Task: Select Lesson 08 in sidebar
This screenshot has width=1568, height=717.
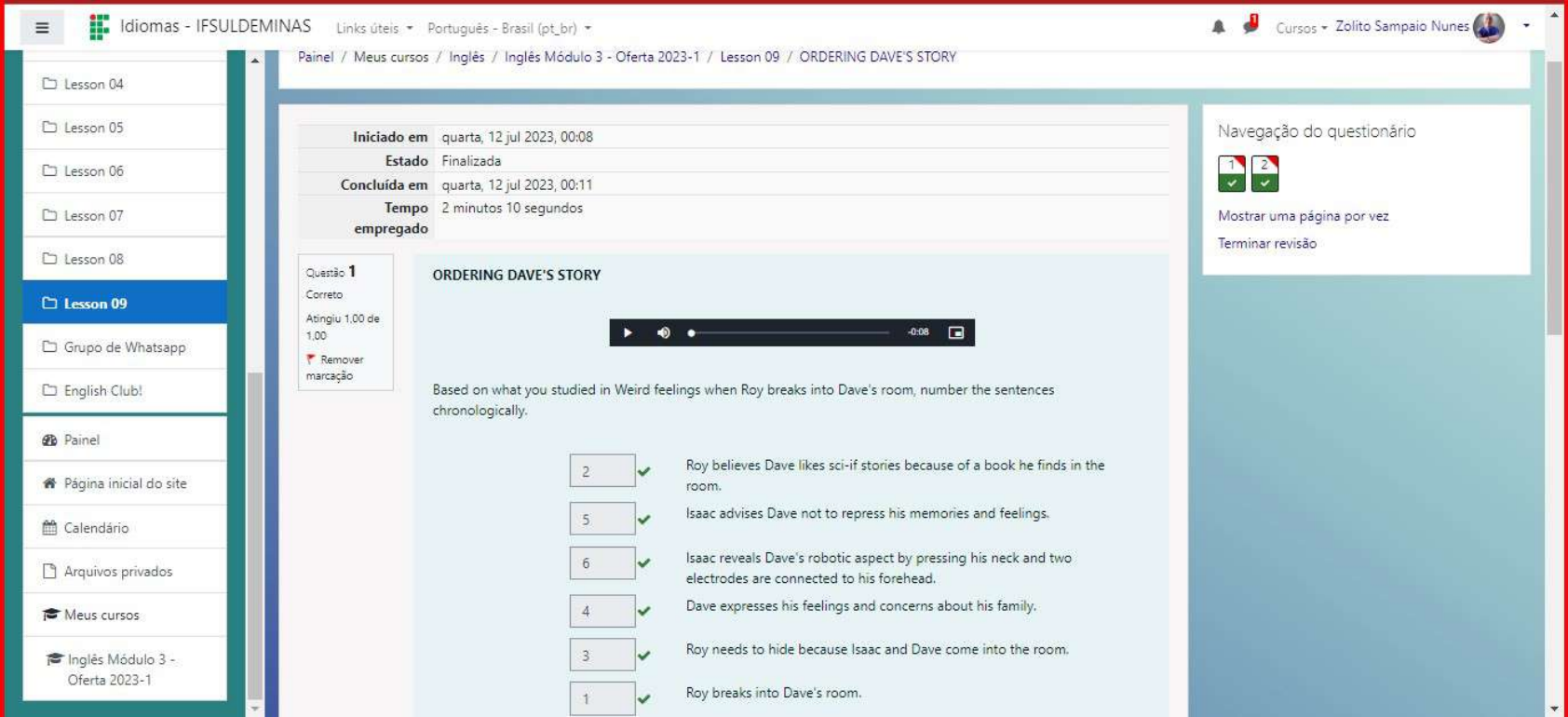Action: tap(93, 259)
